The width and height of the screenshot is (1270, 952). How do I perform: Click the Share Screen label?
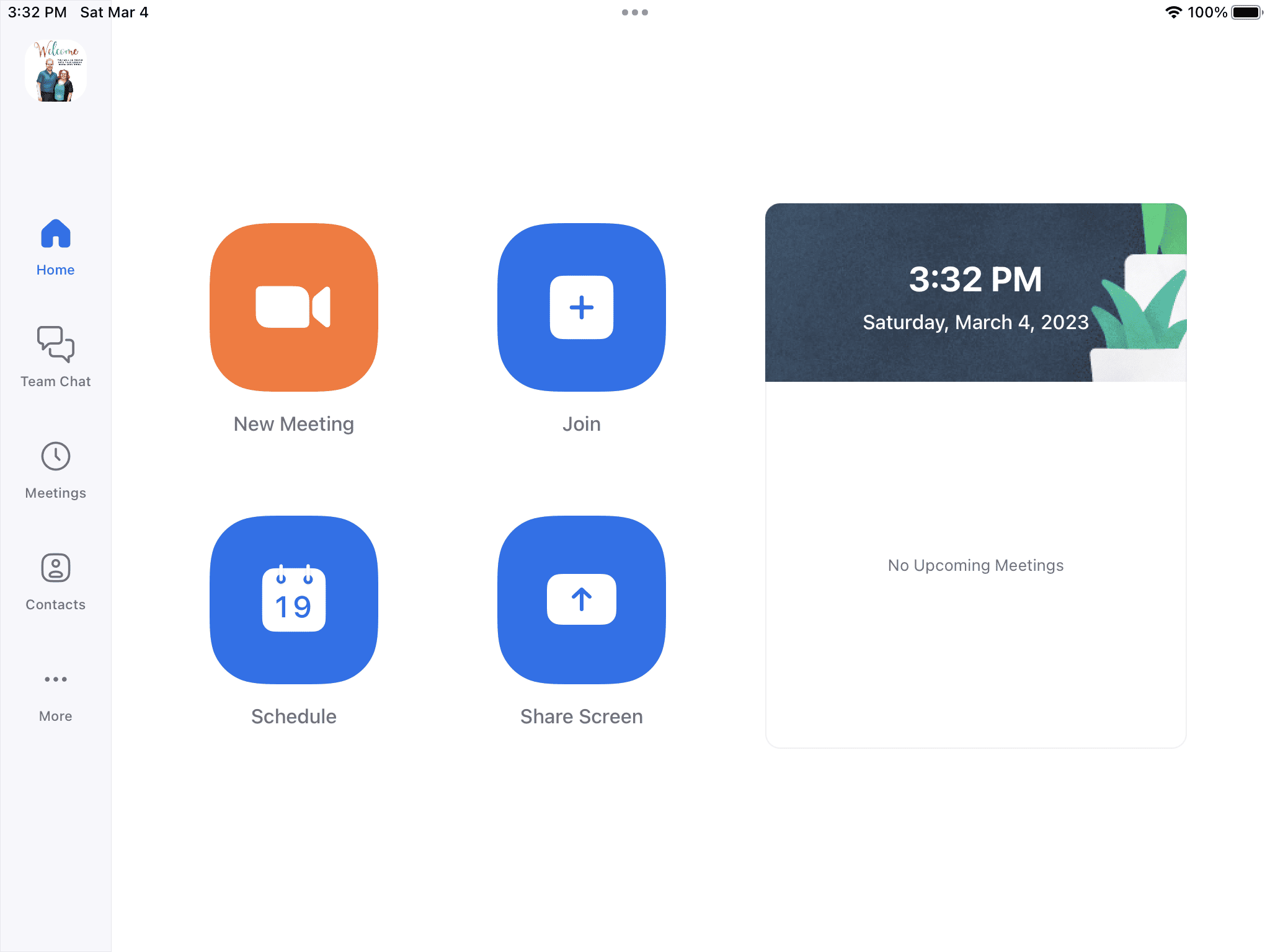[582, 716]
